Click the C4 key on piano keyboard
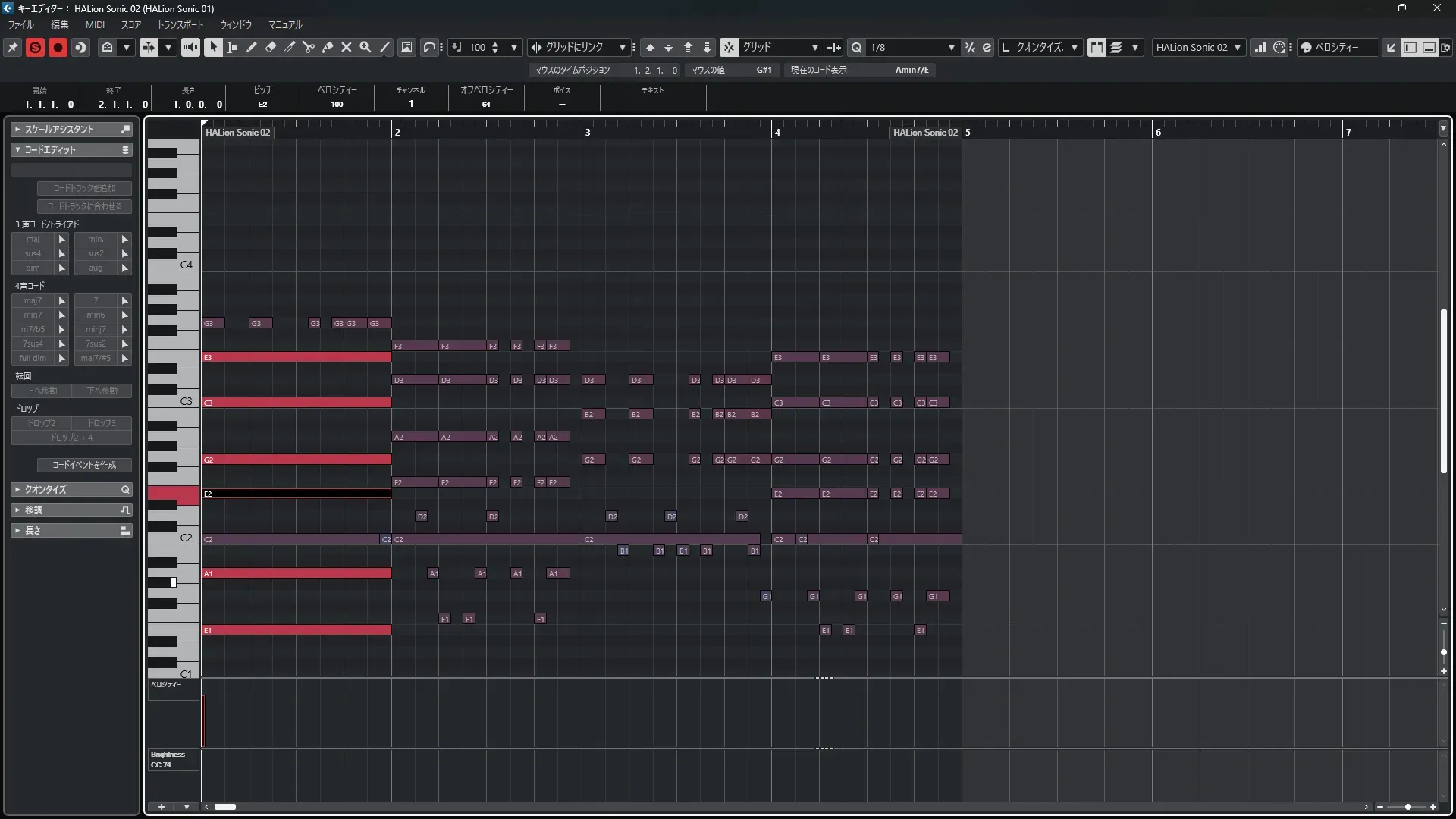This screenshot has height=819, width=1456. (x=173, y=265)
